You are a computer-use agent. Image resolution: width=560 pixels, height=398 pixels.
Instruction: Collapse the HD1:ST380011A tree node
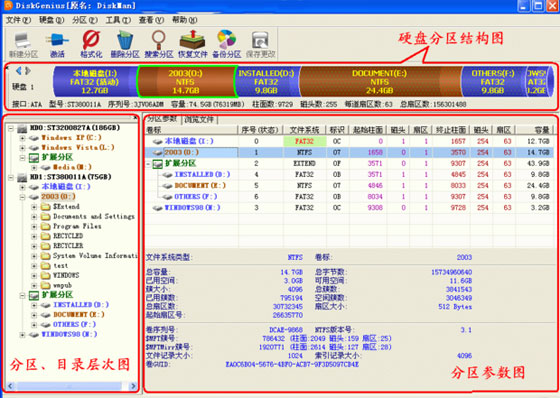click(11, 177)
